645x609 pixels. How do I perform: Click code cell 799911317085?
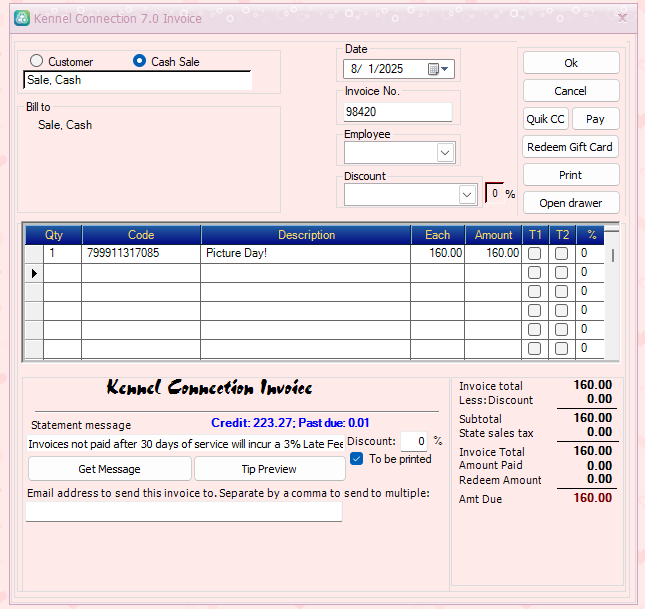point(141,253)
